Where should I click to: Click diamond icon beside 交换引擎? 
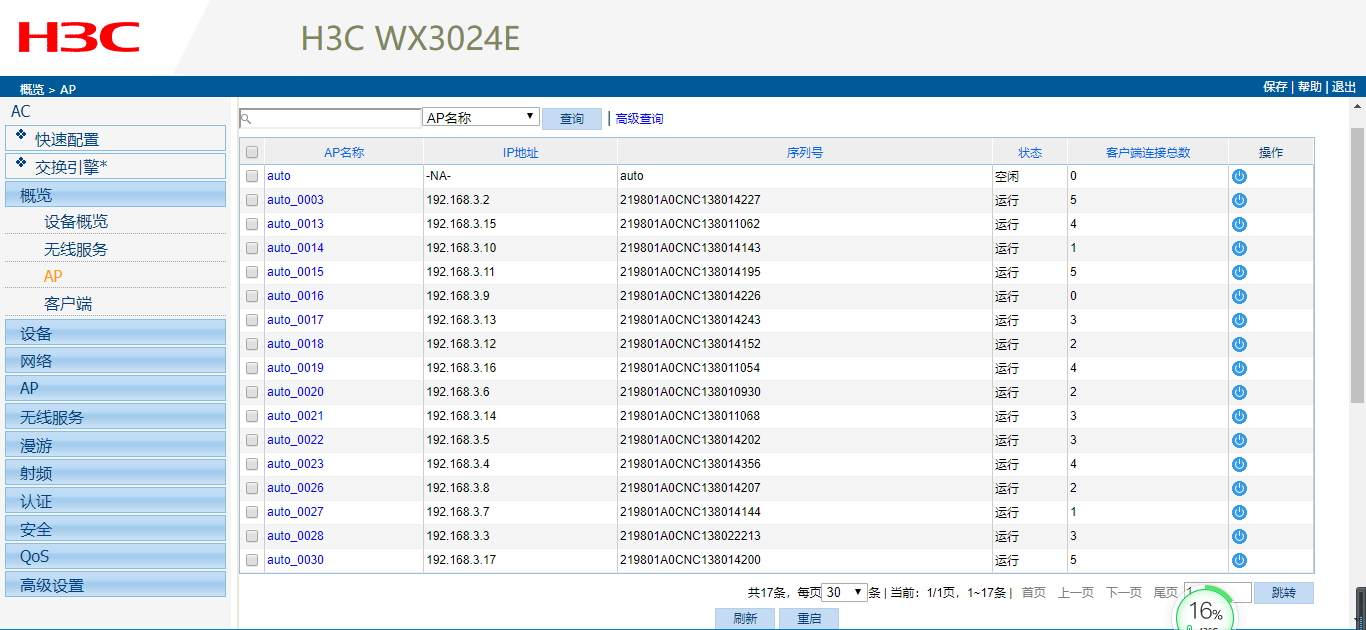pos(21,161)
